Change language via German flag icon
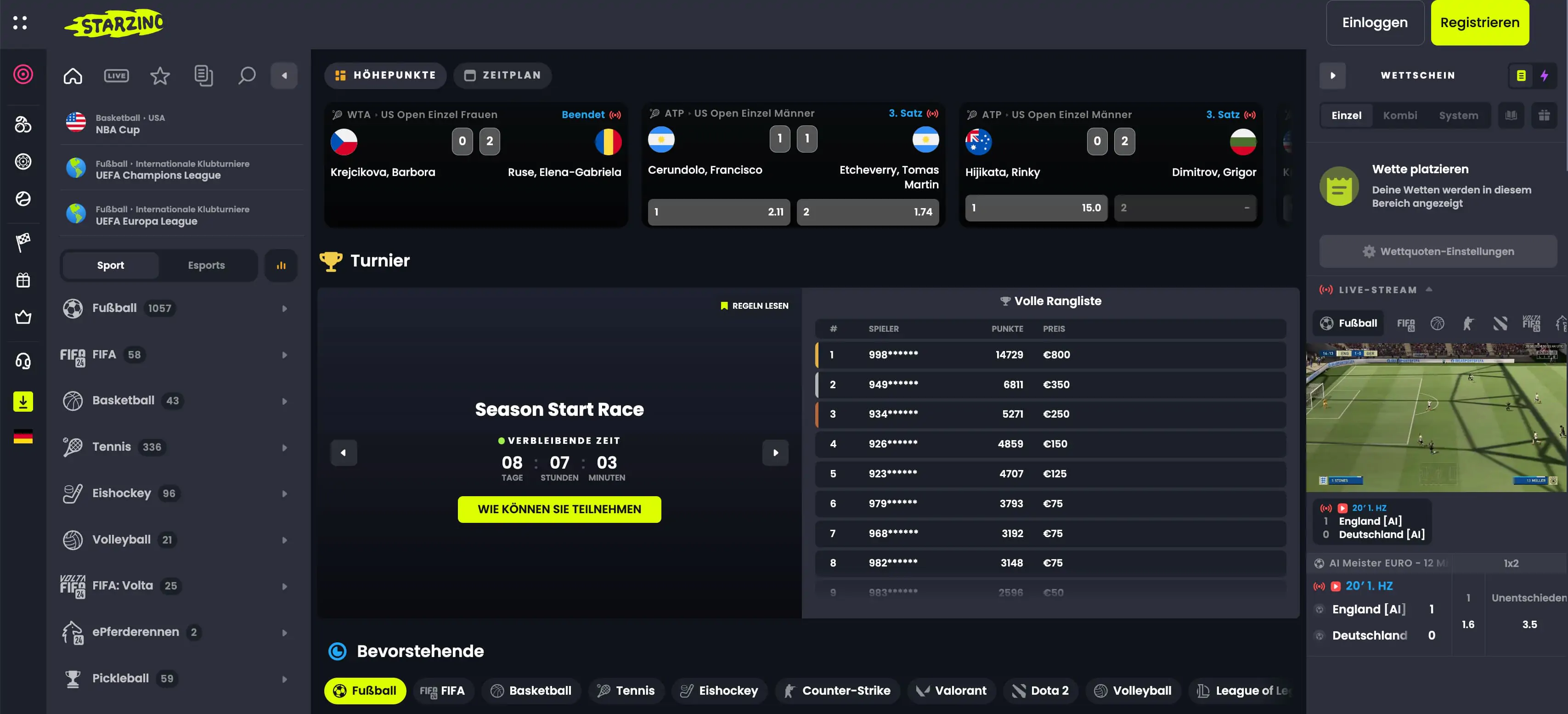This screenshot has width=1568, height=714. pyautogui.click(x=23, y=436)
